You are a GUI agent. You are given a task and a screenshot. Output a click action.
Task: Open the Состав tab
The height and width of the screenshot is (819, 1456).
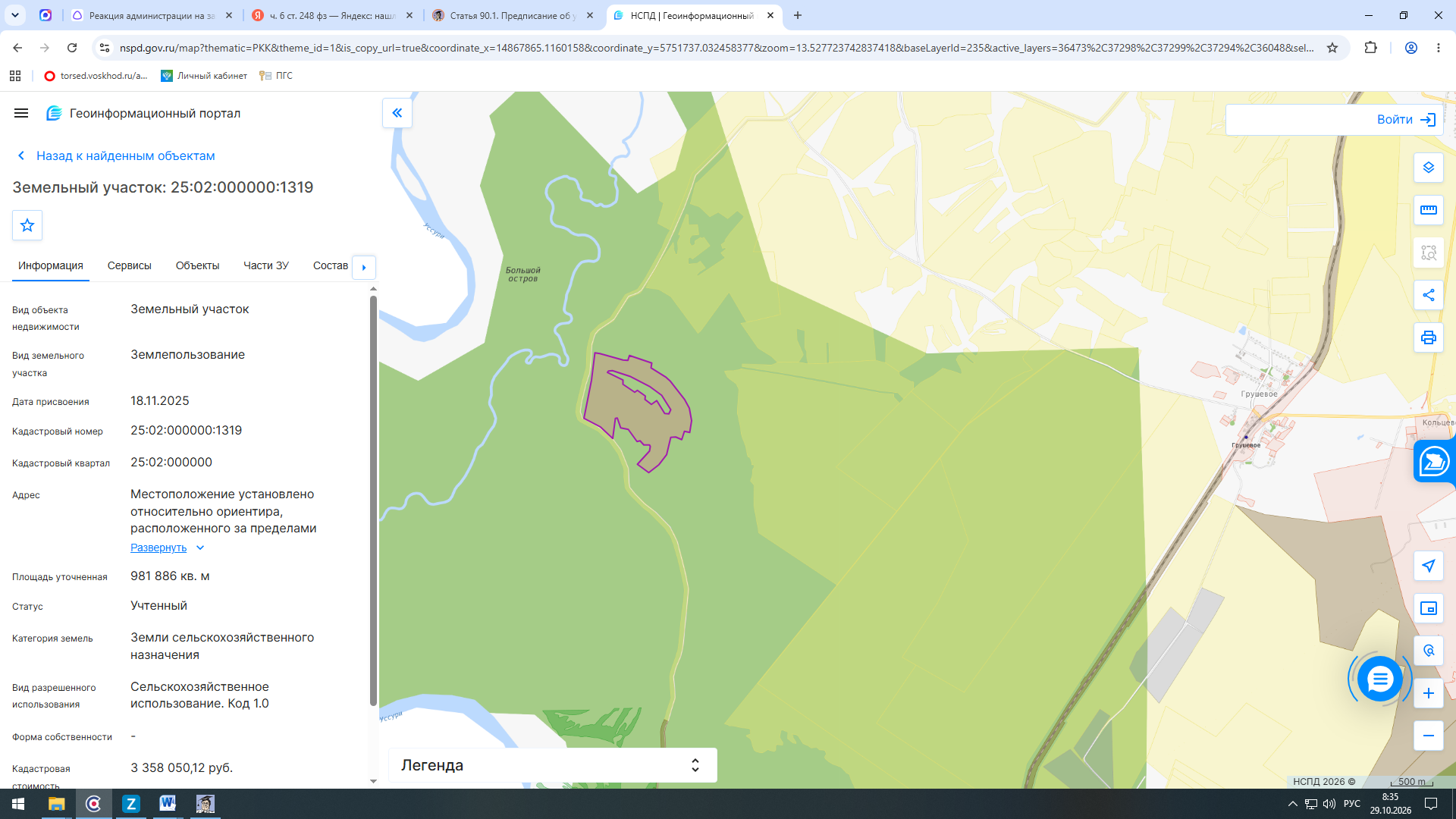(x=331, y=265)
